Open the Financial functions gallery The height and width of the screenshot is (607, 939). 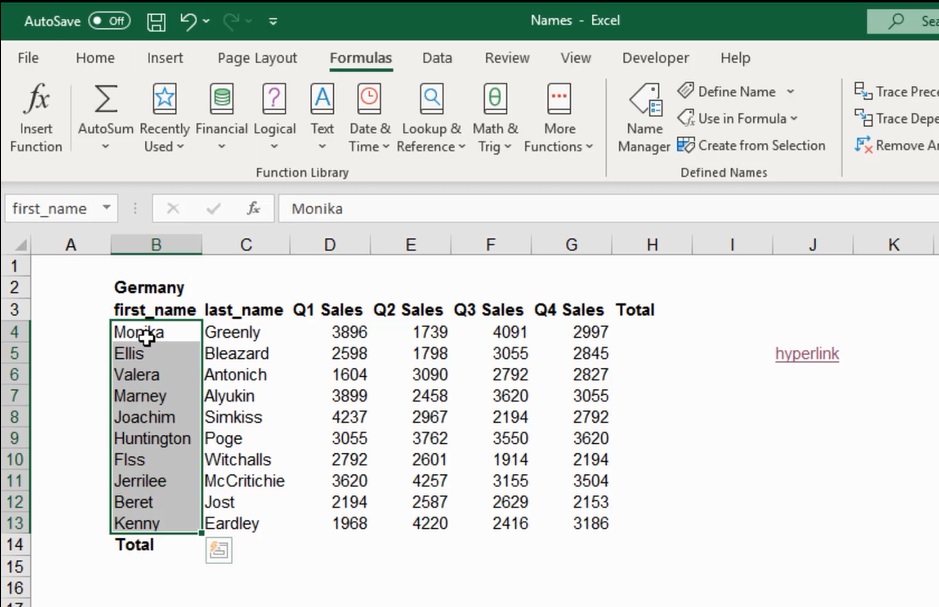click(221, 115)
